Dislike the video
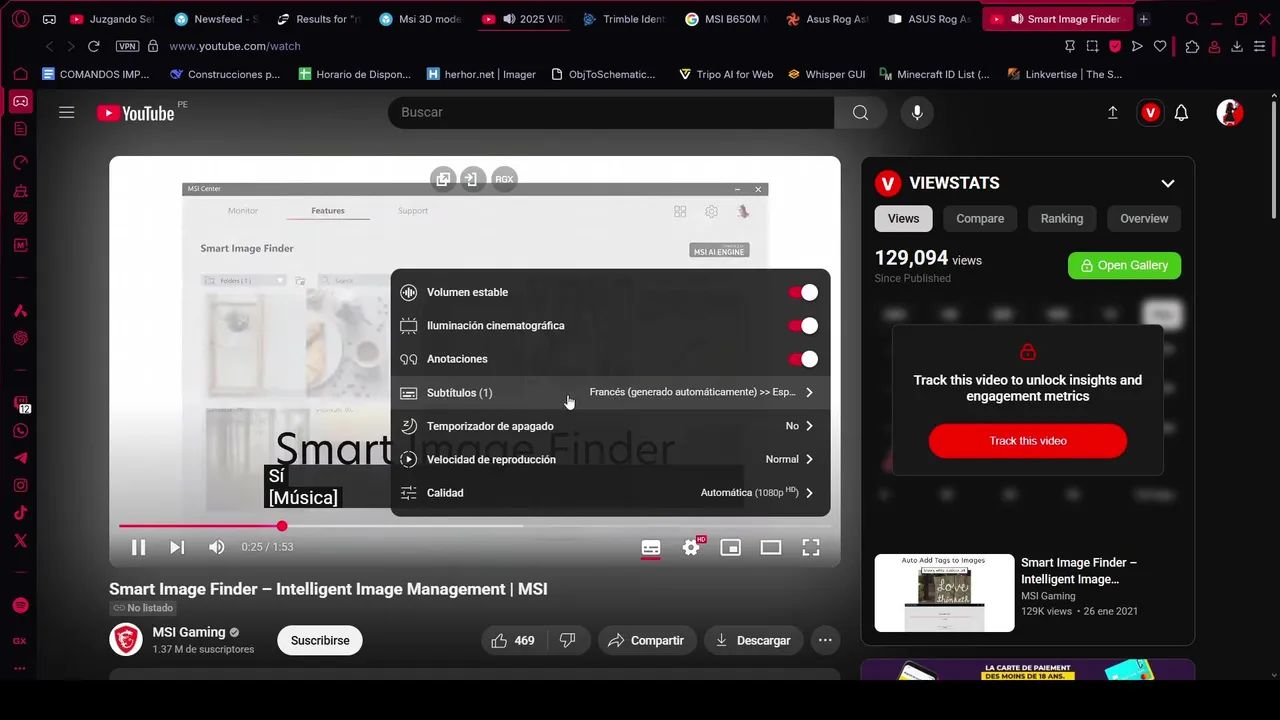This screenshot has width=1280, height=720. click(567, 640)
